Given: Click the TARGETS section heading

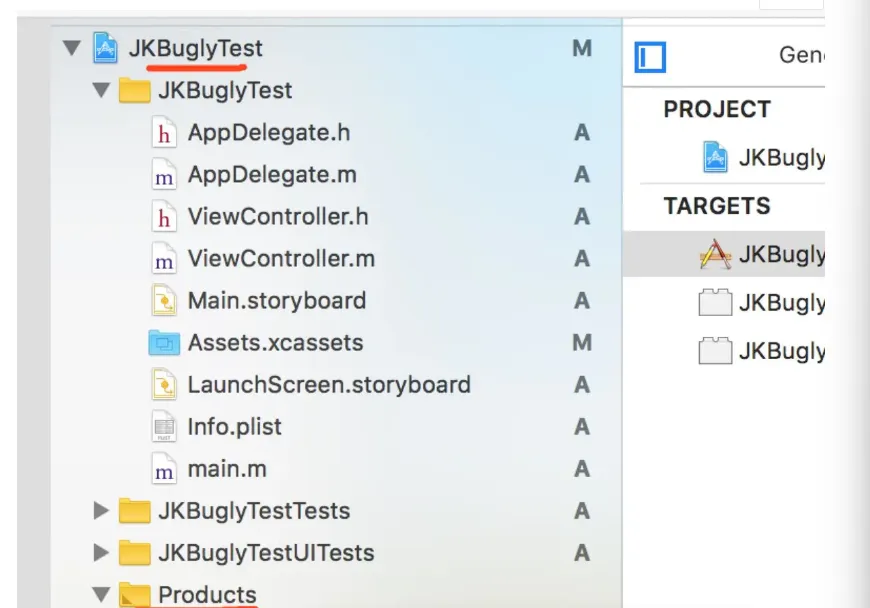Looking at the screenshot, I should [717, 206].
